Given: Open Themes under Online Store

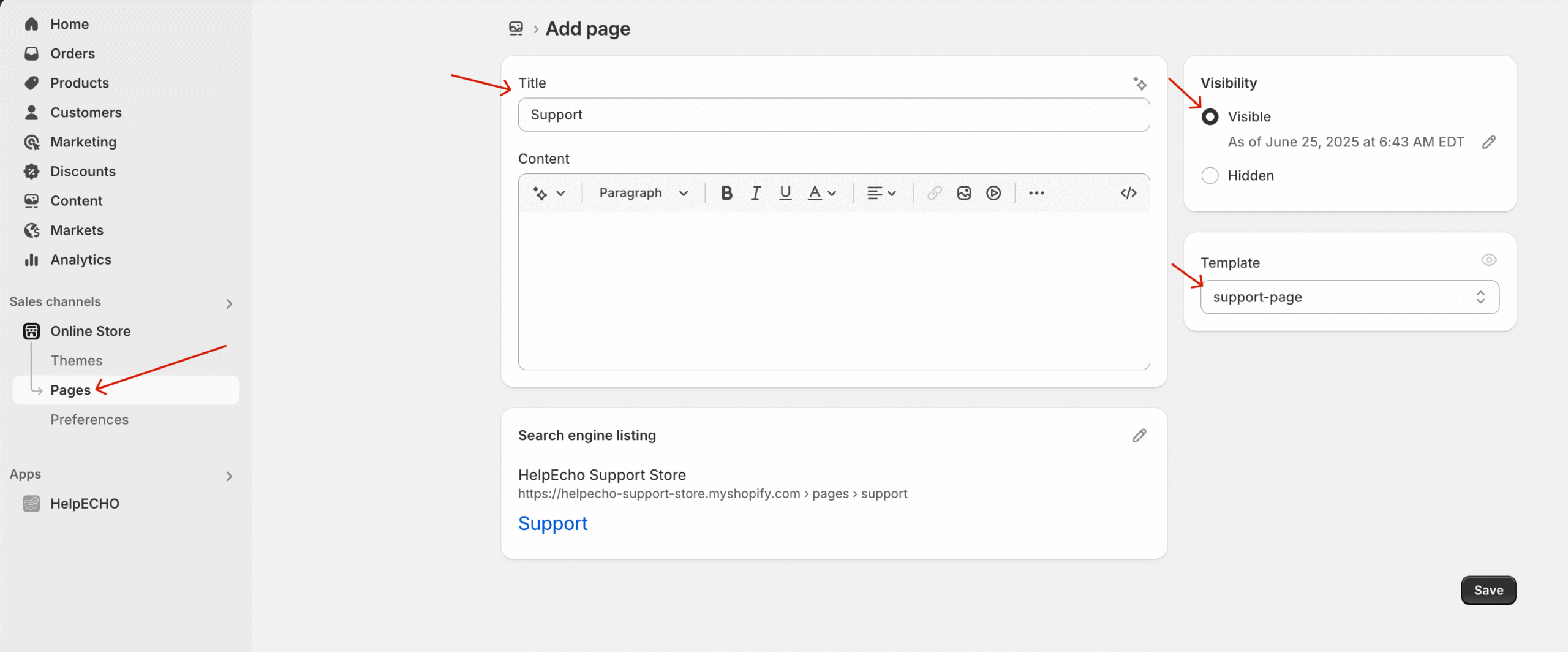Looking at the screenshot, I should coord(77,360).
